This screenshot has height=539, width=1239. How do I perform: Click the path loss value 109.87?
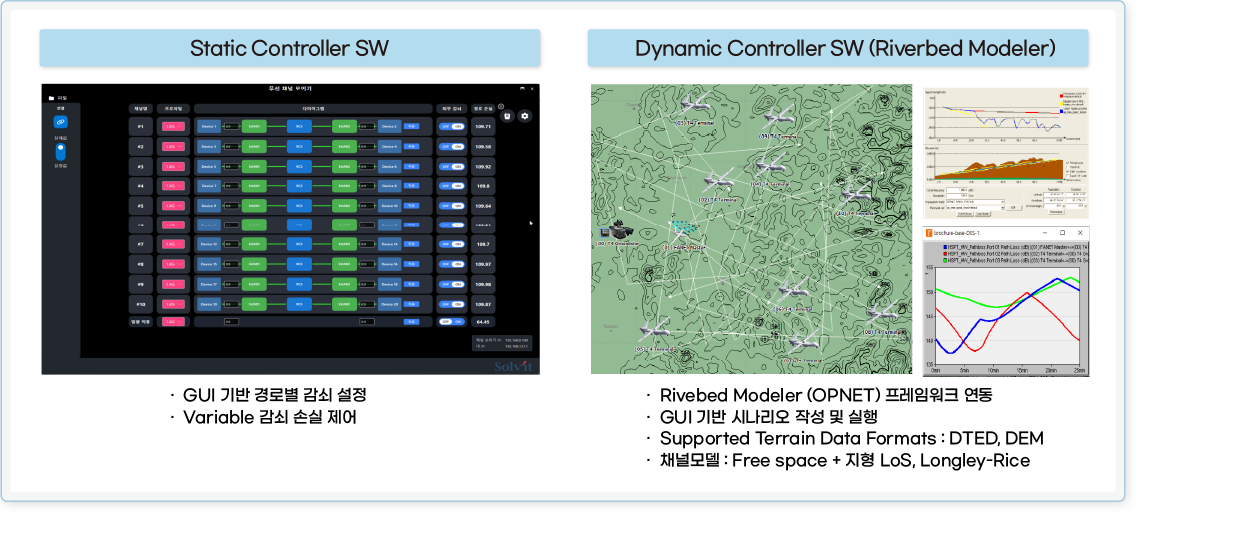[x=483, y=304]
